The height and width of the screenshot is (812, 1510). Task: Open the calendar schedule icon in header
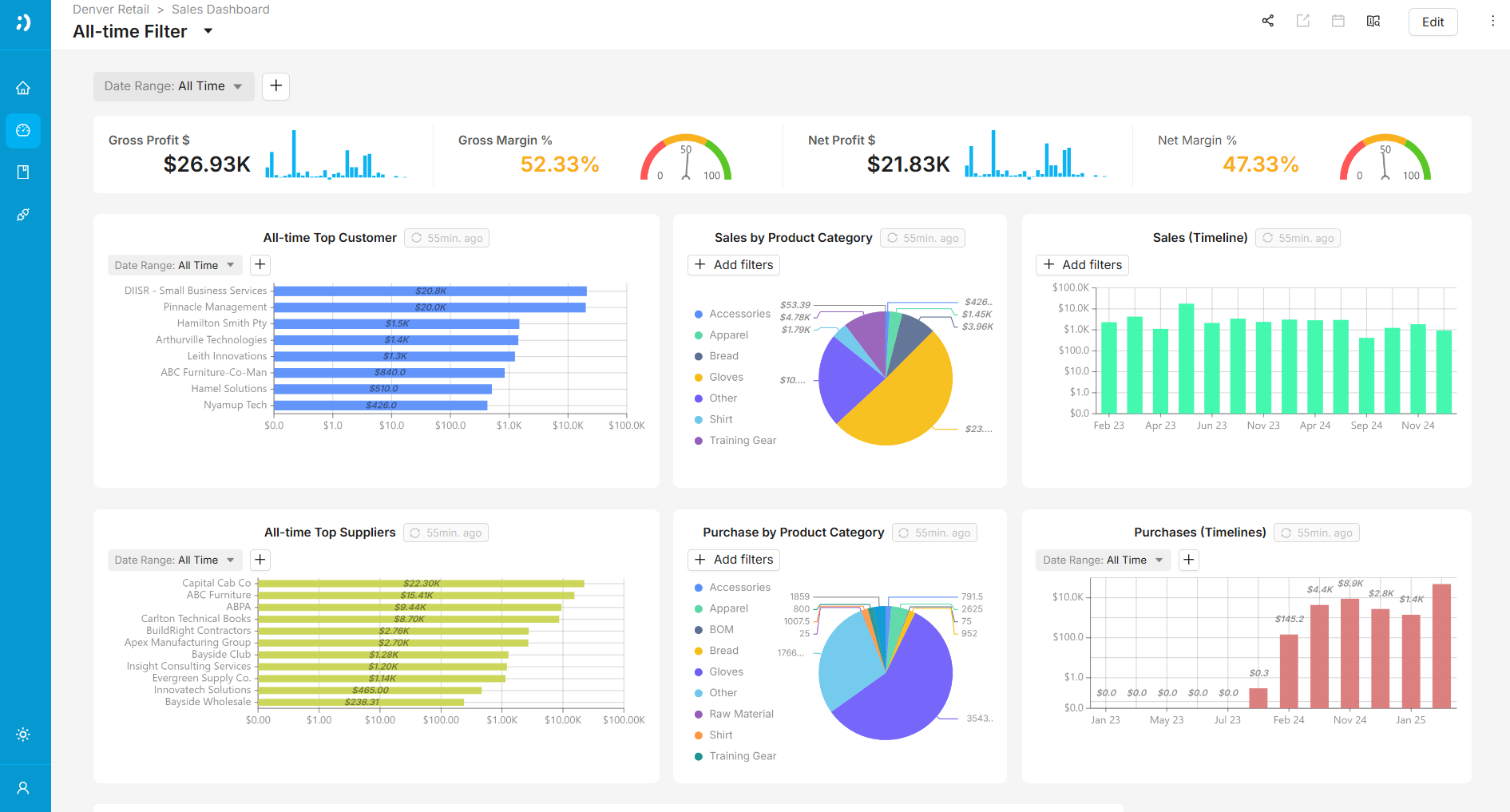tap(1338, 22)
